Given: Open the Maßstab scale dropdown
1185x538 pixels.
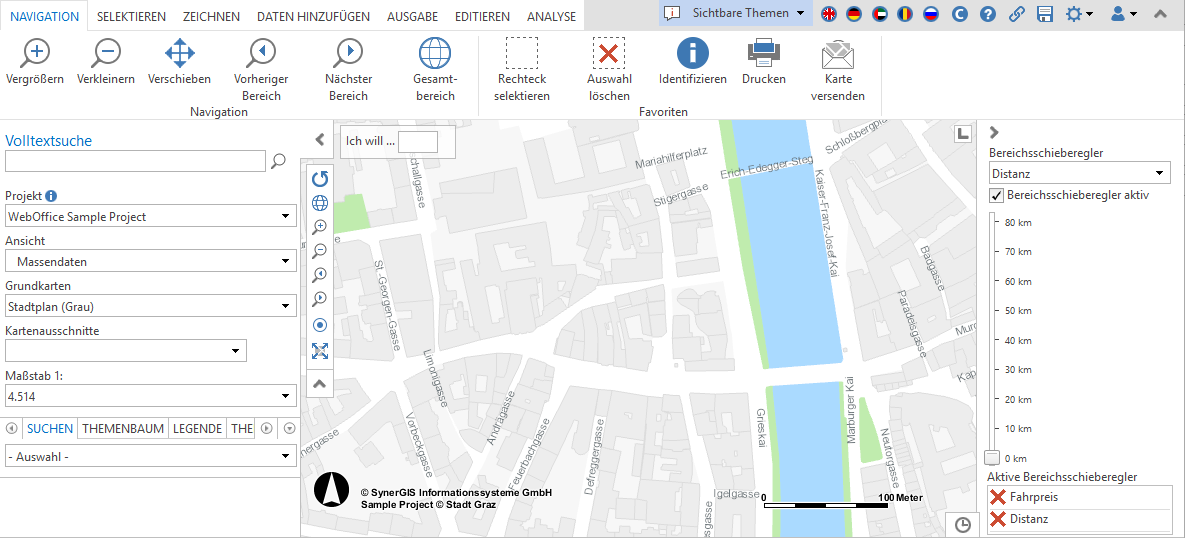Looking at the screenshot, I should 150,396.
